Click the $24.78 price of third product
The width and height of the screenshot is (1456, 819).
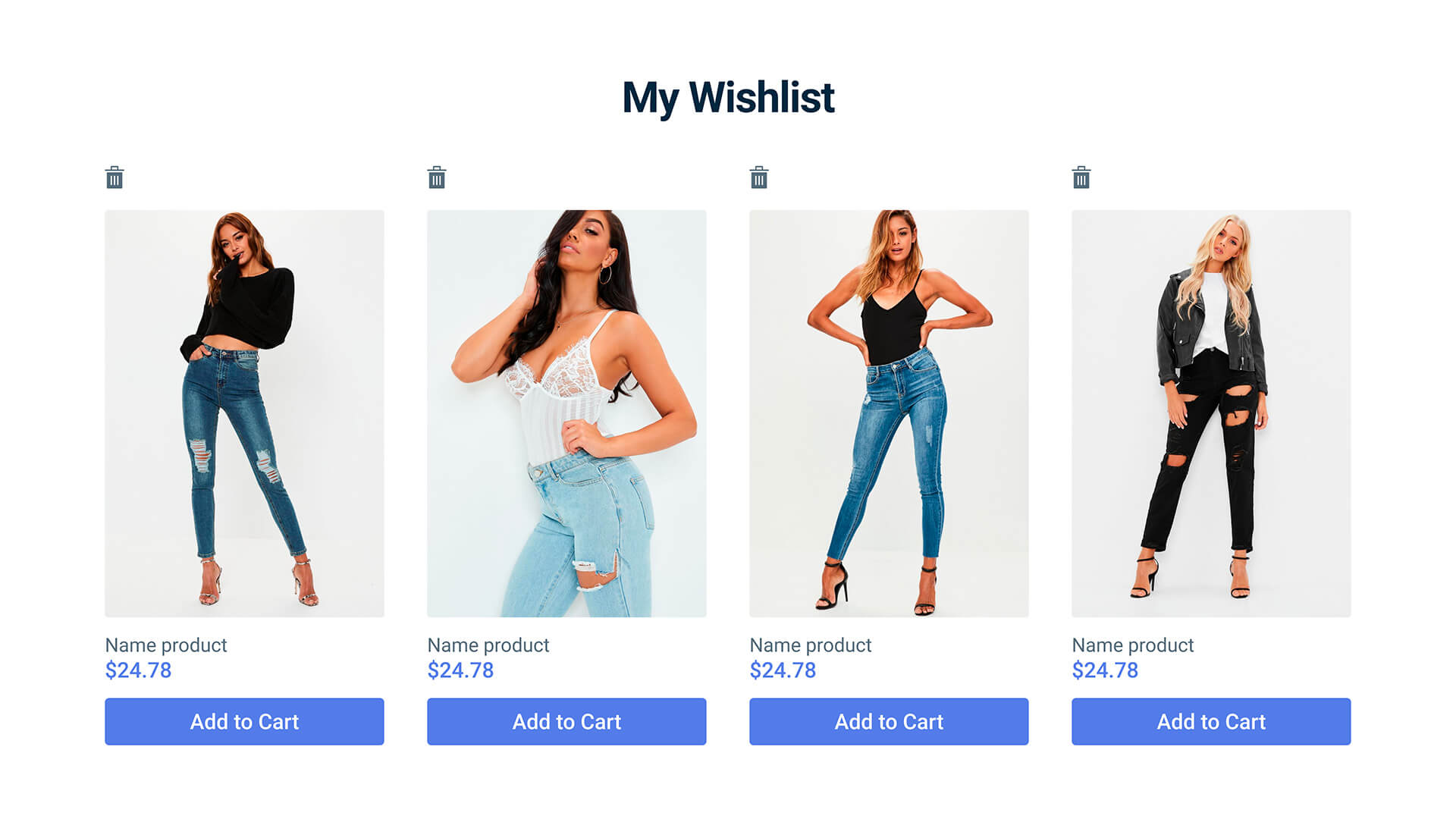(783, 670)
